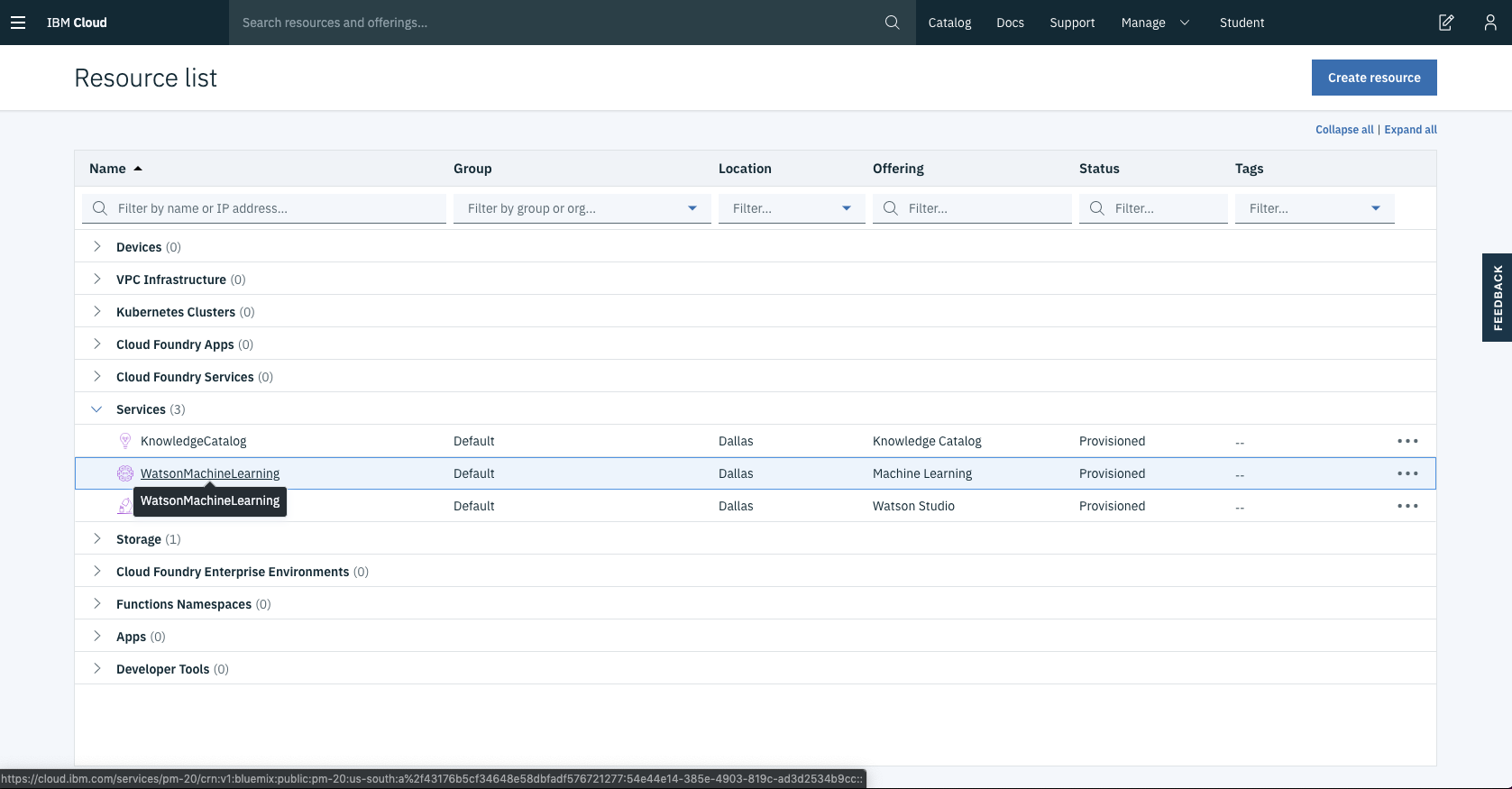Open Support in top navigation

coord(1072,23)
